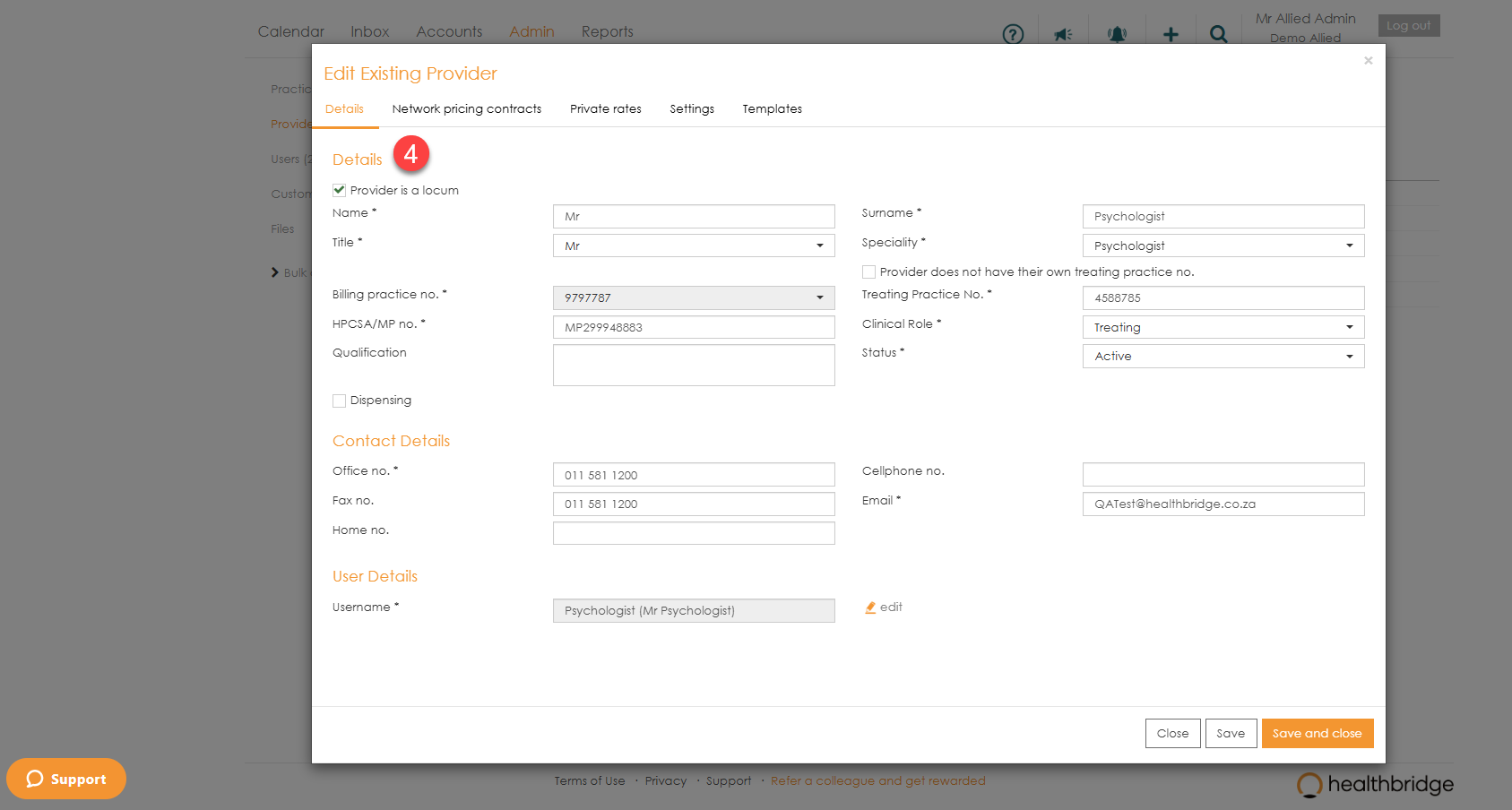Screen dimensions: 1512x810
Task: Open the Private rates tab
Action: click(605, 109)
